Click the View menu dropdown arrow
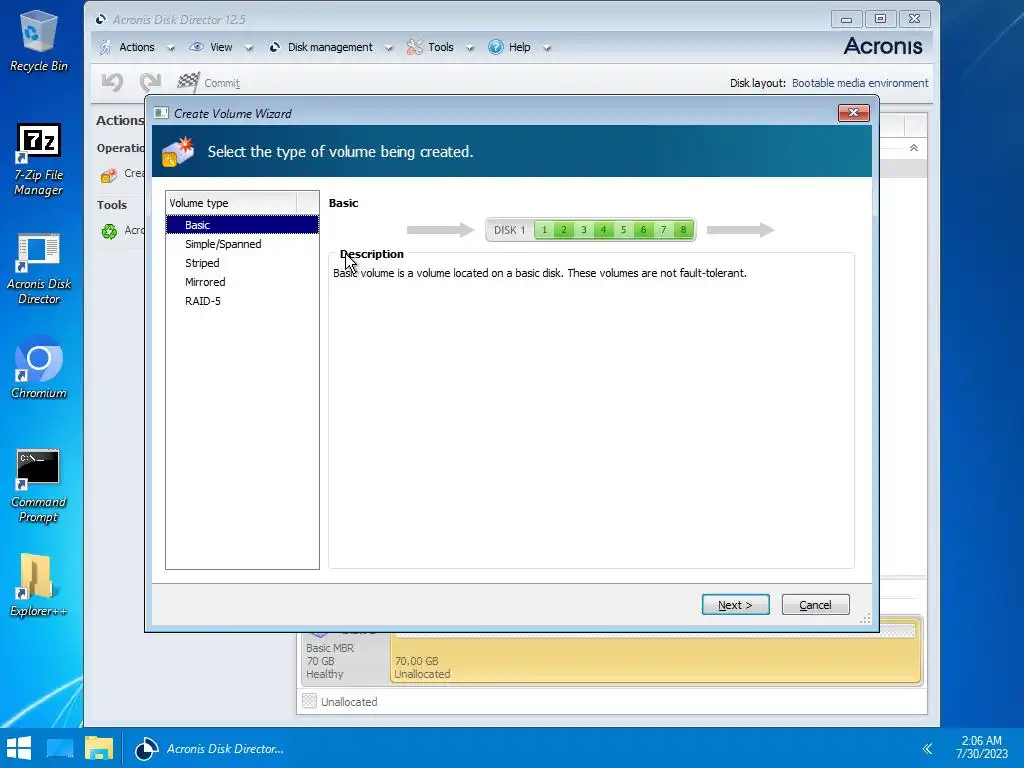Image resolution: width=1024 pixels, height=768 pixels. coord(248,48)
